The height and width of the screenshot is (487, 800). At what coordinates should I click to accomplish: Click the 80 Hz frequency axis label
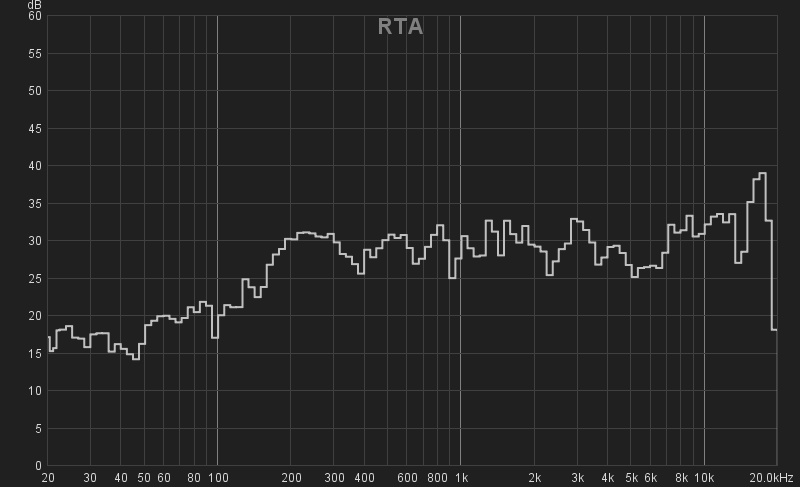194,478
